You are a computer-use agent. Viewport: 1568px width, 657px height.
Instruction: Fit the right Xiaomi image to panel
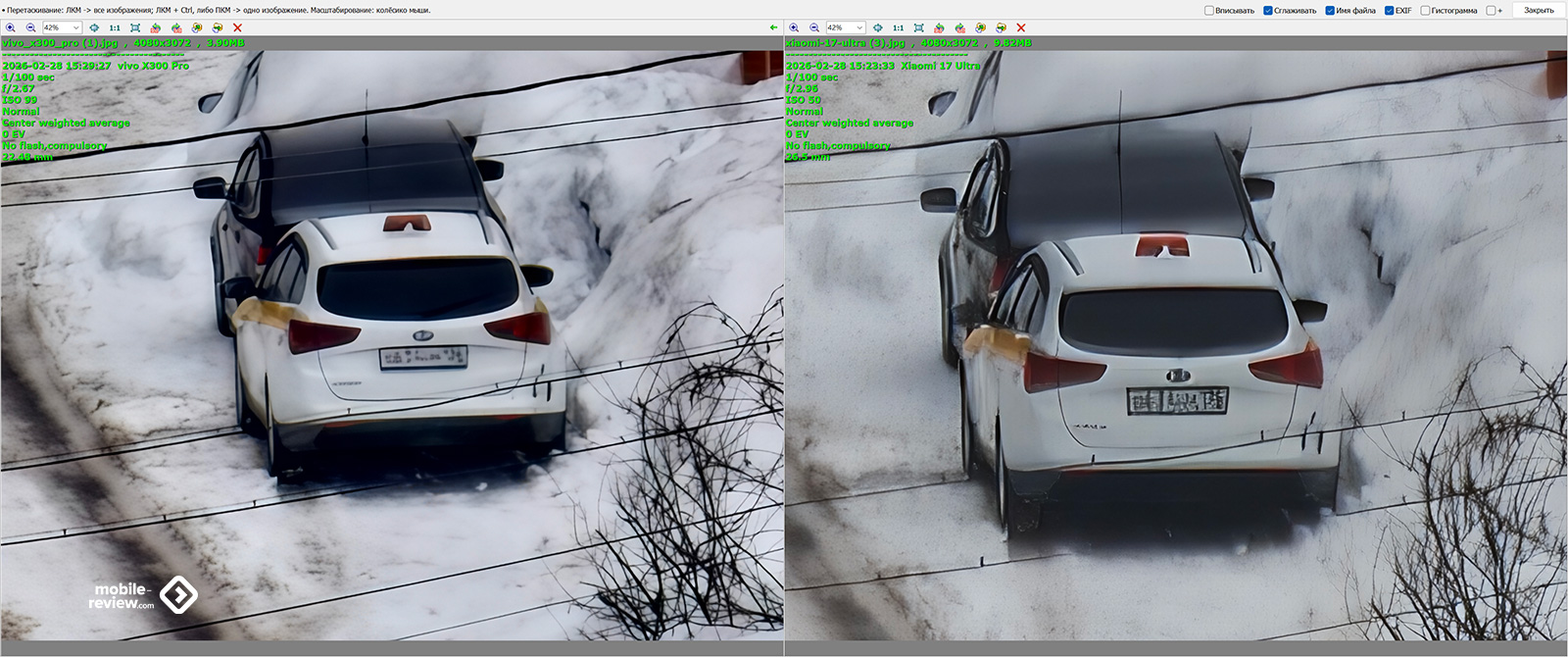tap(918, 27)
